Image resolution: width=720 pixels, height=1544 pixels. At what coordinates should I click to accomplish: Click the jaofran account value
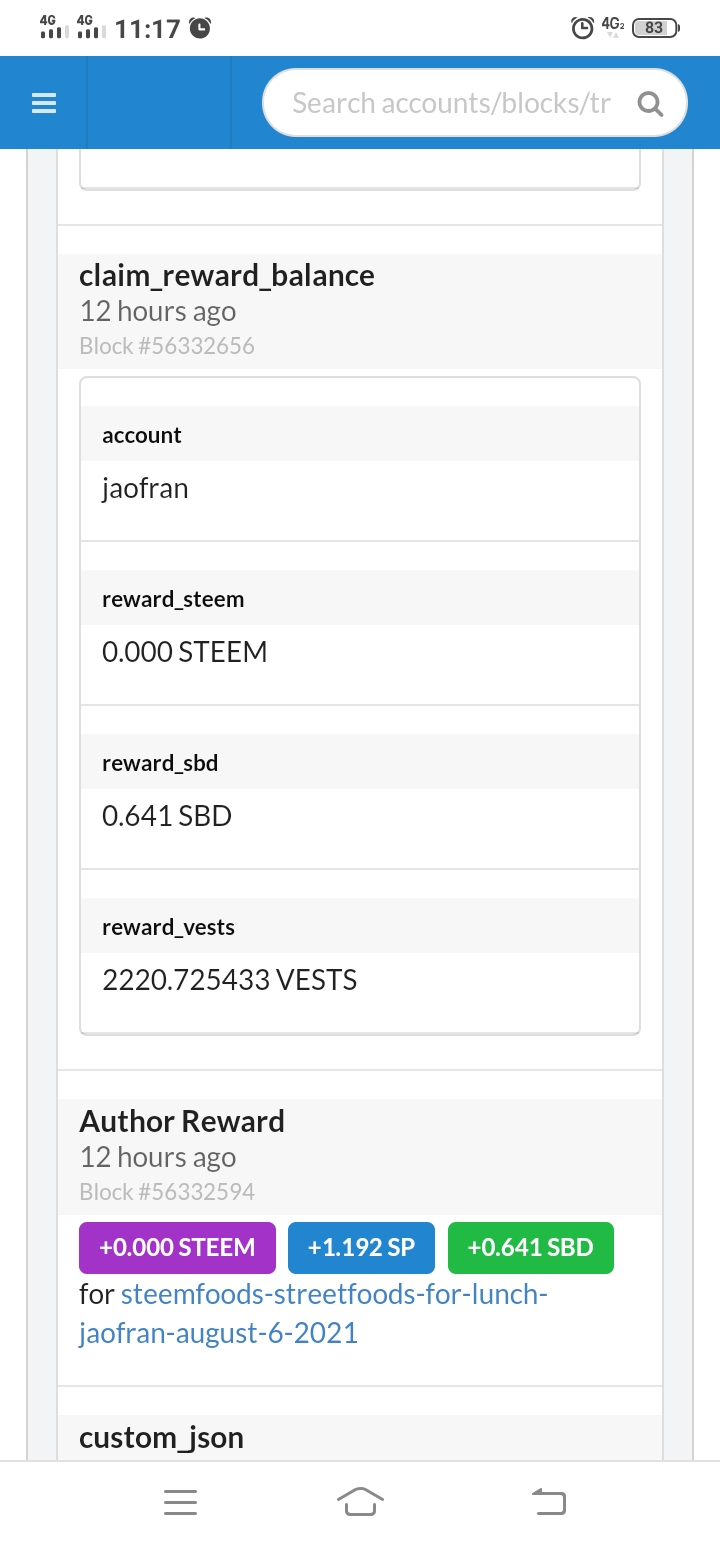pos(145,488)
